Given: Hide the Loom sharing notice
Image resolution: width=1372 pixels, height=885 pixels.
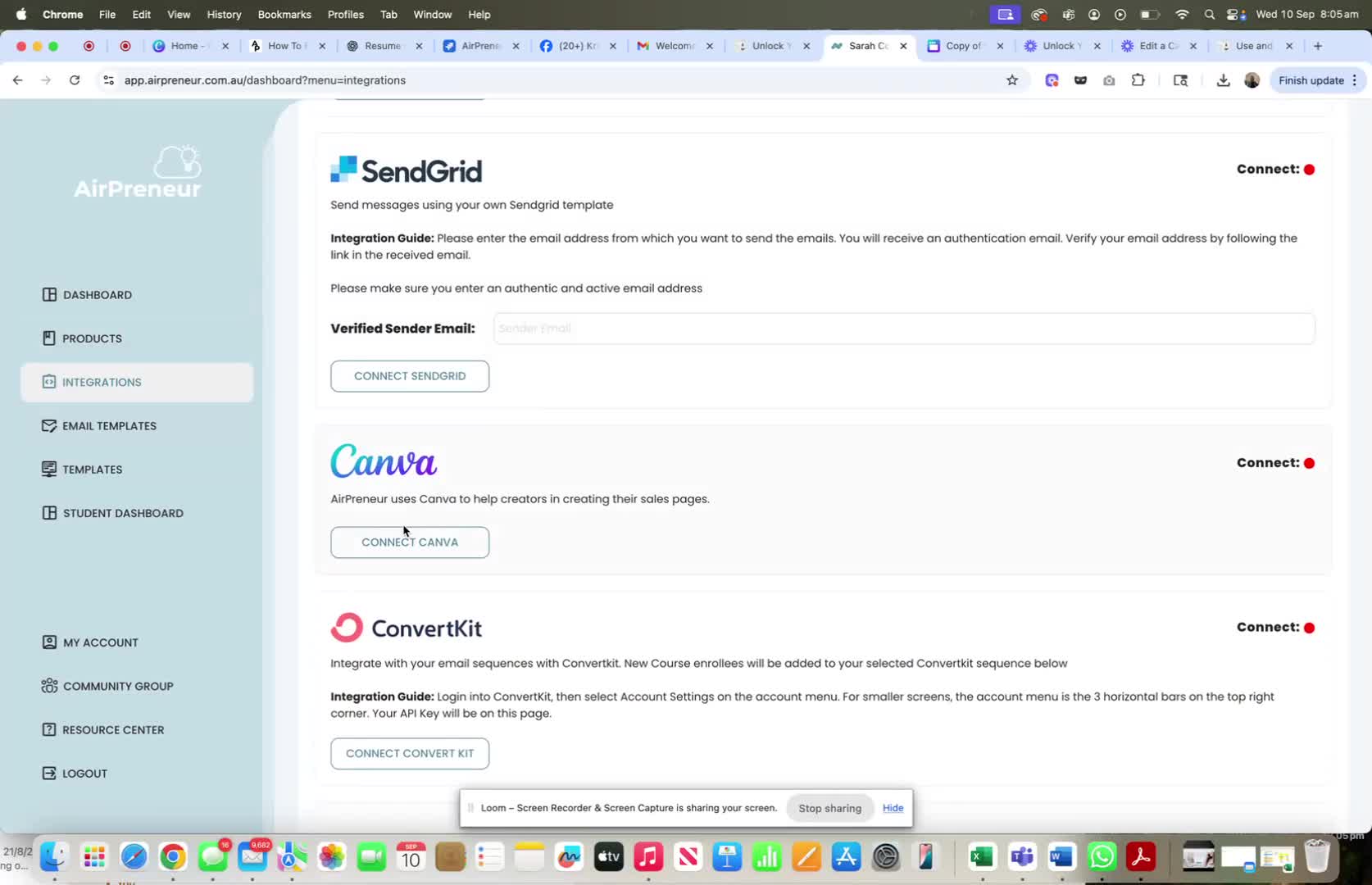Looking at the screenshot, I should (893, 808).
